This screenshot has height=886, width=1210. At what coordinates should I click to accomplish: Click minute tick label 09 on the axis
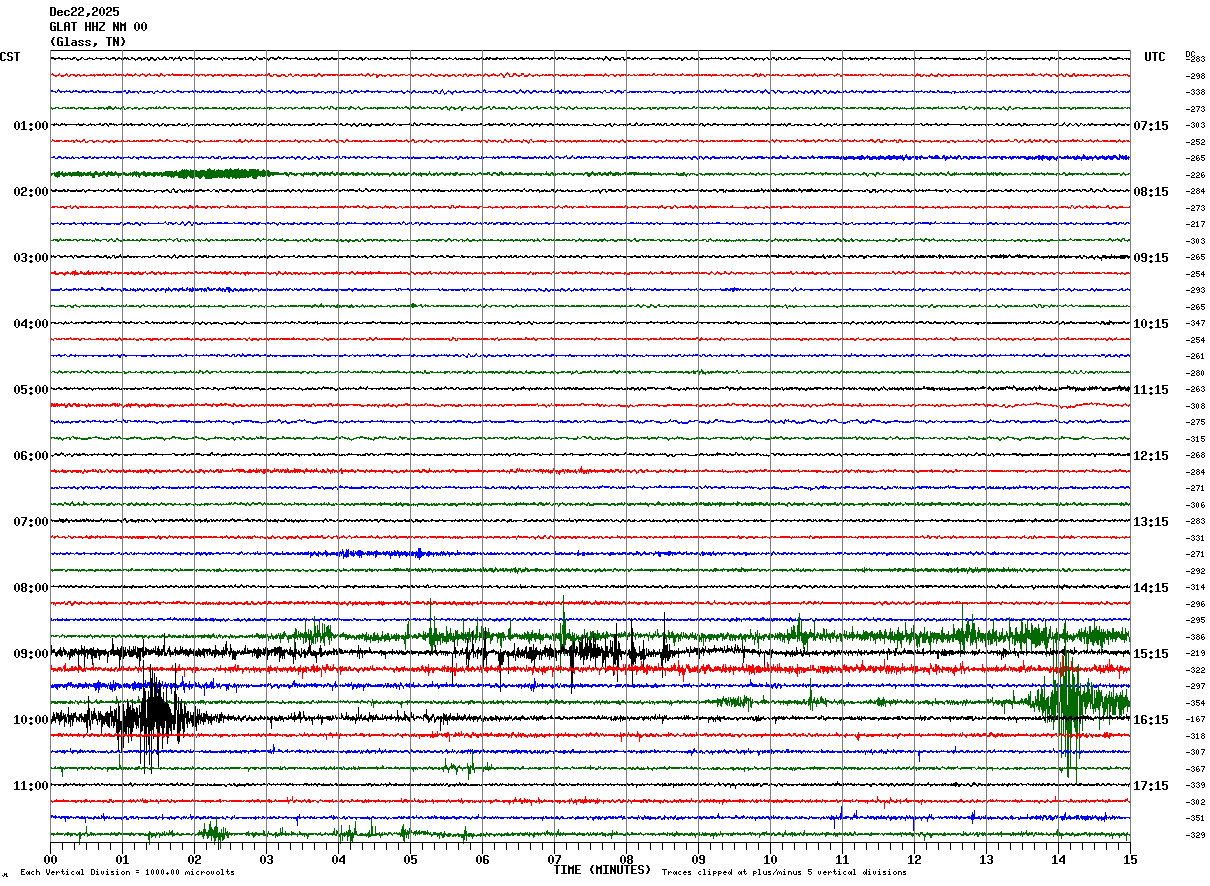pyautogui.click(x=698, y=859)
